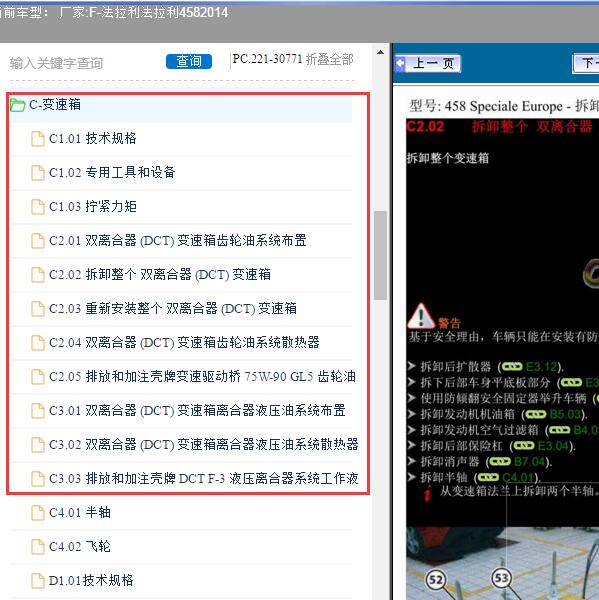Open C2.05 排放和加注齿轮油 entry

[x=202, y=377]
